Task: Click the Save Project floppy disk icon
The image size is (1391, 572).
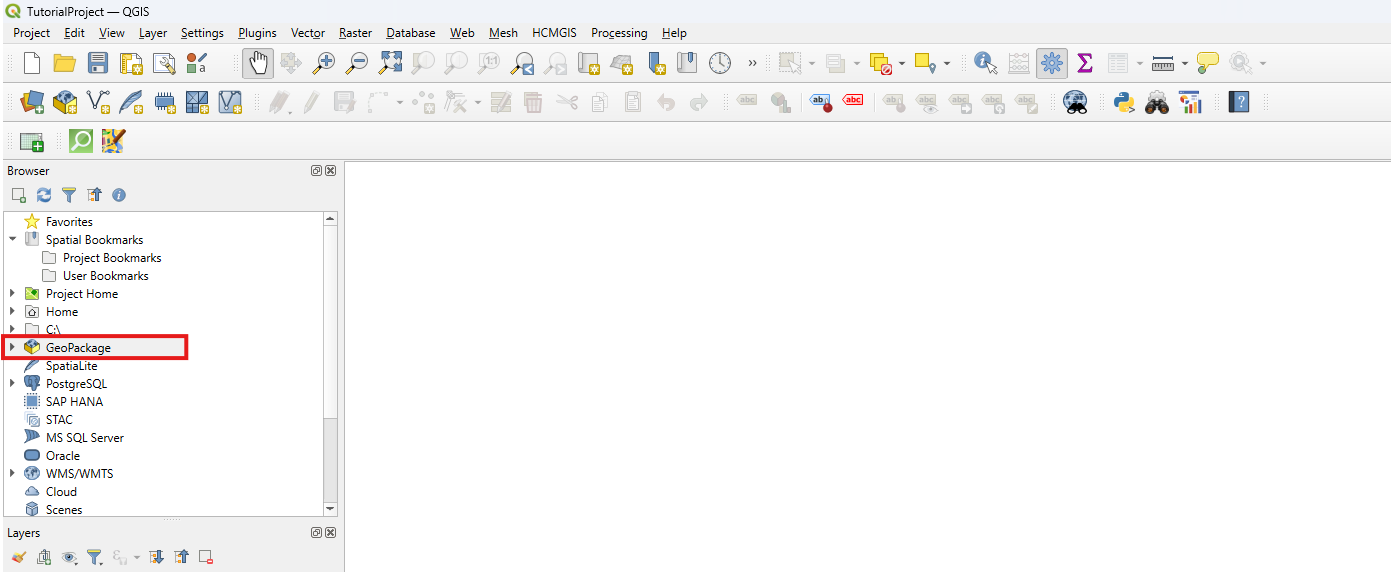Action: (97, 63)
